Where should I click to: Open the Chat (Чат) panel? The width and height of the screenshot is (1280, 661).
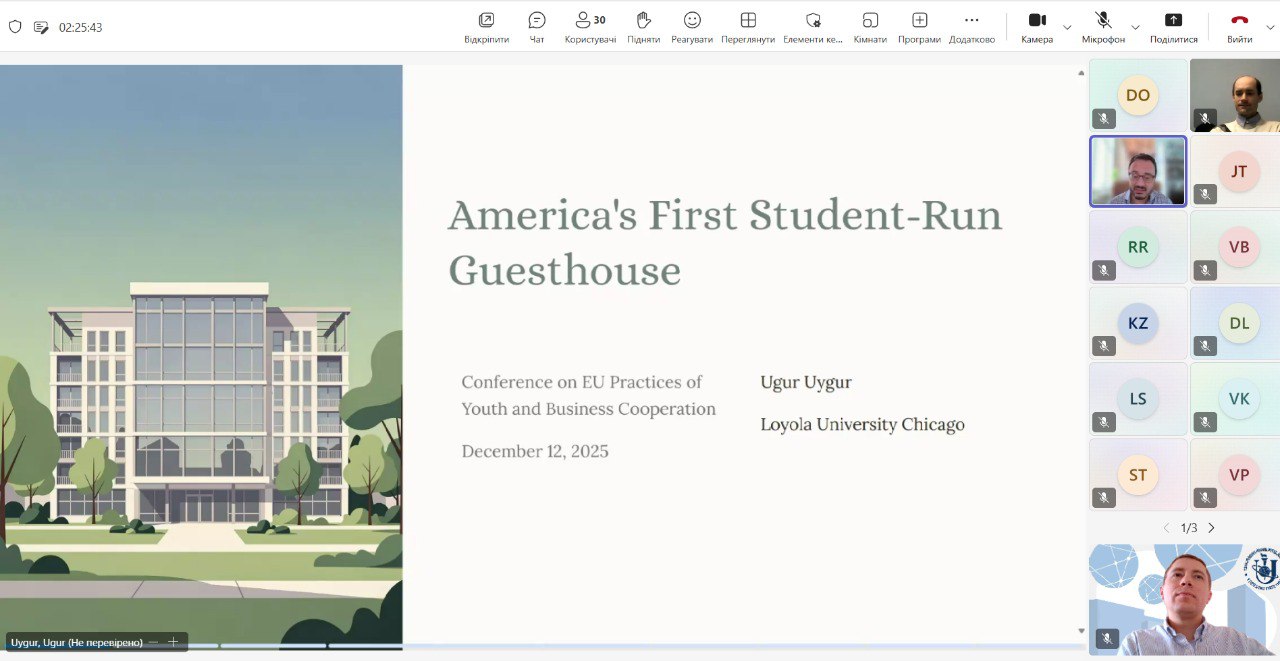point(537,21)
